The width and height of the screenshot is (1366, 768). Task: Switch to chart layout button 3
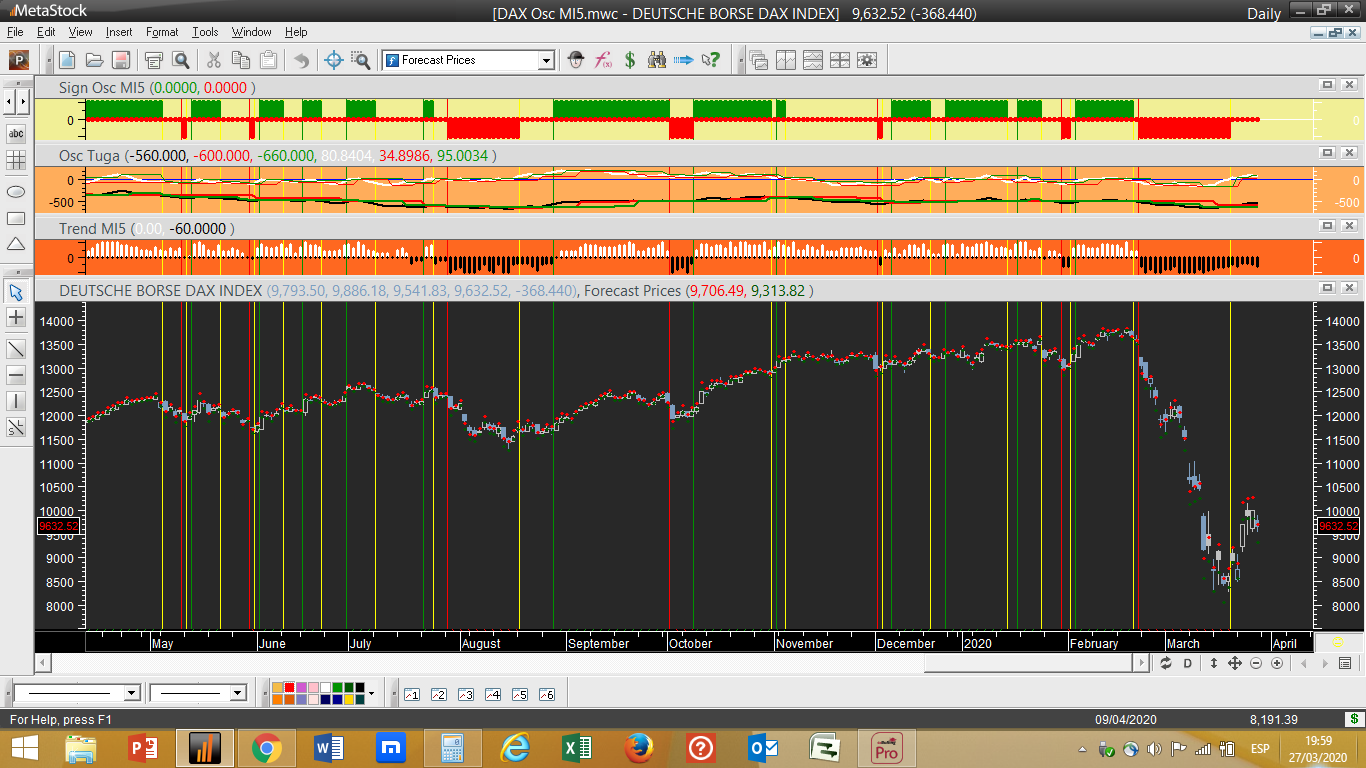point(465,694)
